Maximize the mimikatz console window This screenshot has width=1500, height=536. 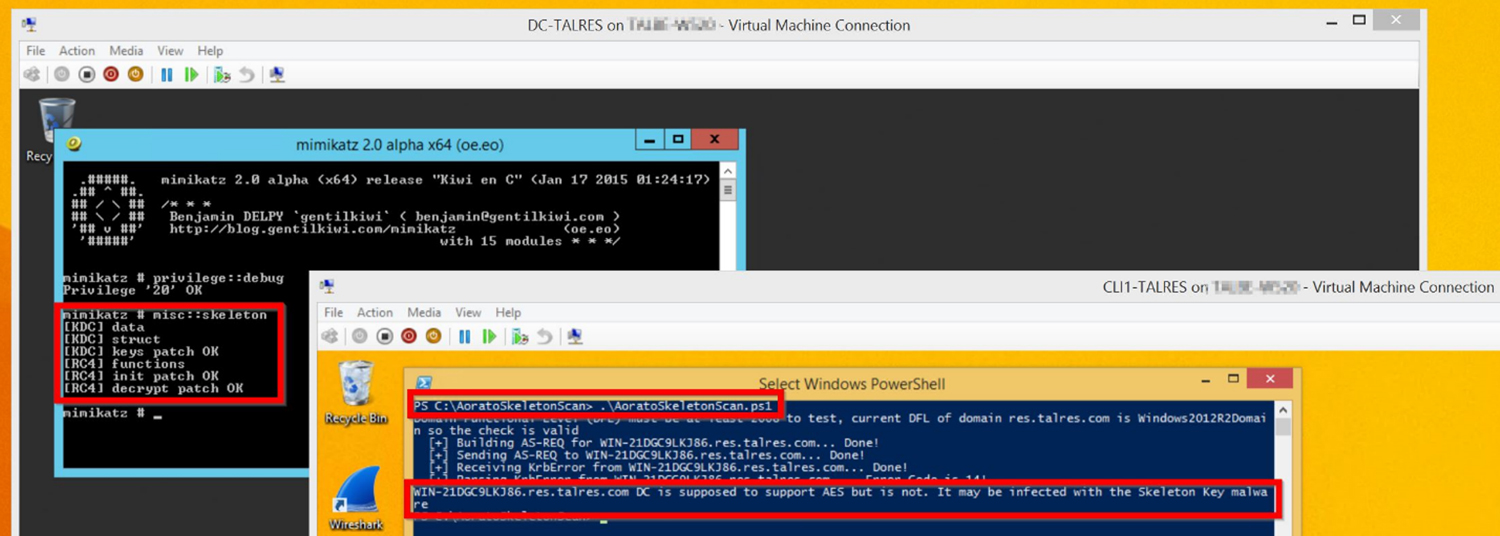(677, 141)
